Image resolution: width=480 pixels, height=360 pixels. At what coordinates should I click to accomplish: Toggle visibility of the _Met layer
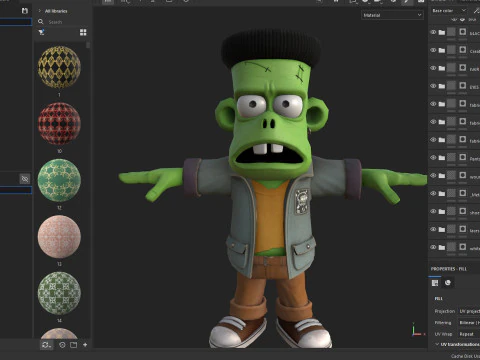point(433,193)
